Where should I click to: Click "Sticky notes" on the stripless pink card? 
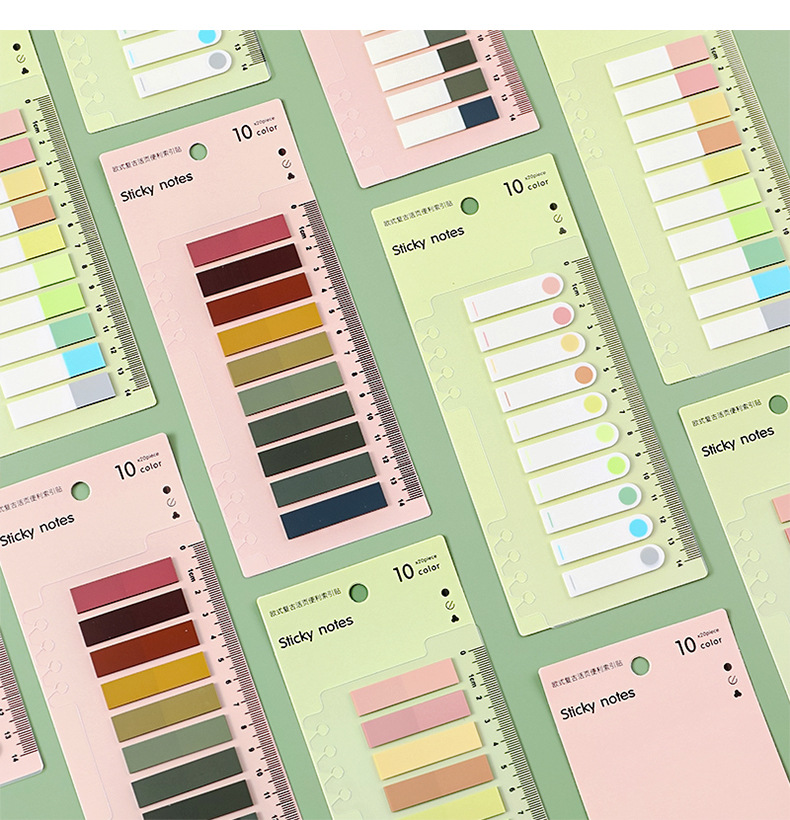point(598,704)
